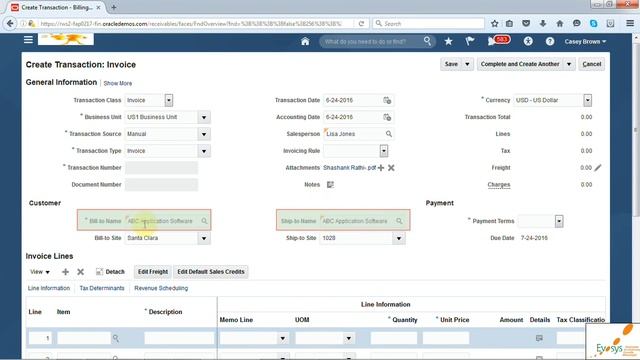Expand the Transaction Type dropdown
Image resolution: width=640 pixels, height=360 pixels.
[x=204, y=151]
